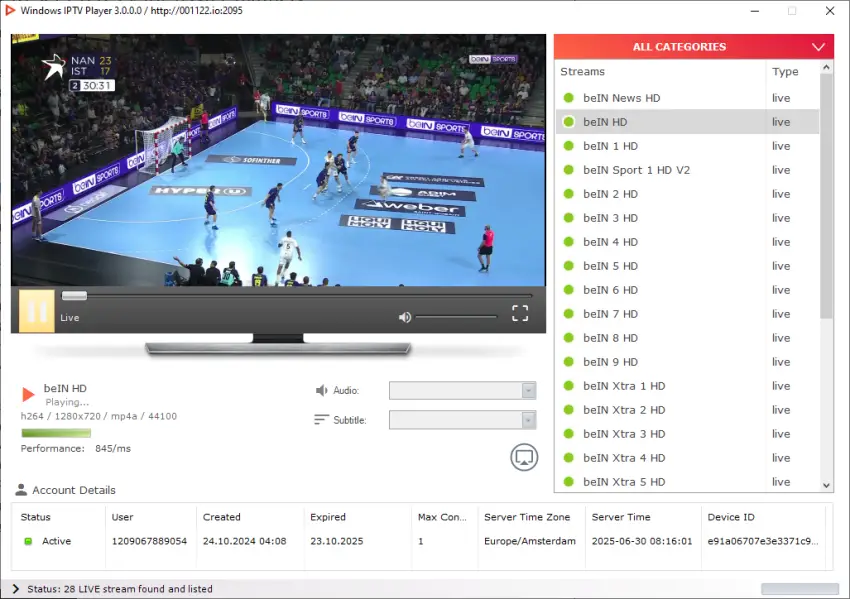Click the Europe/Amsterdam time zone cell
The height and width of the screenshot is (599, 850).
(530, 541)
